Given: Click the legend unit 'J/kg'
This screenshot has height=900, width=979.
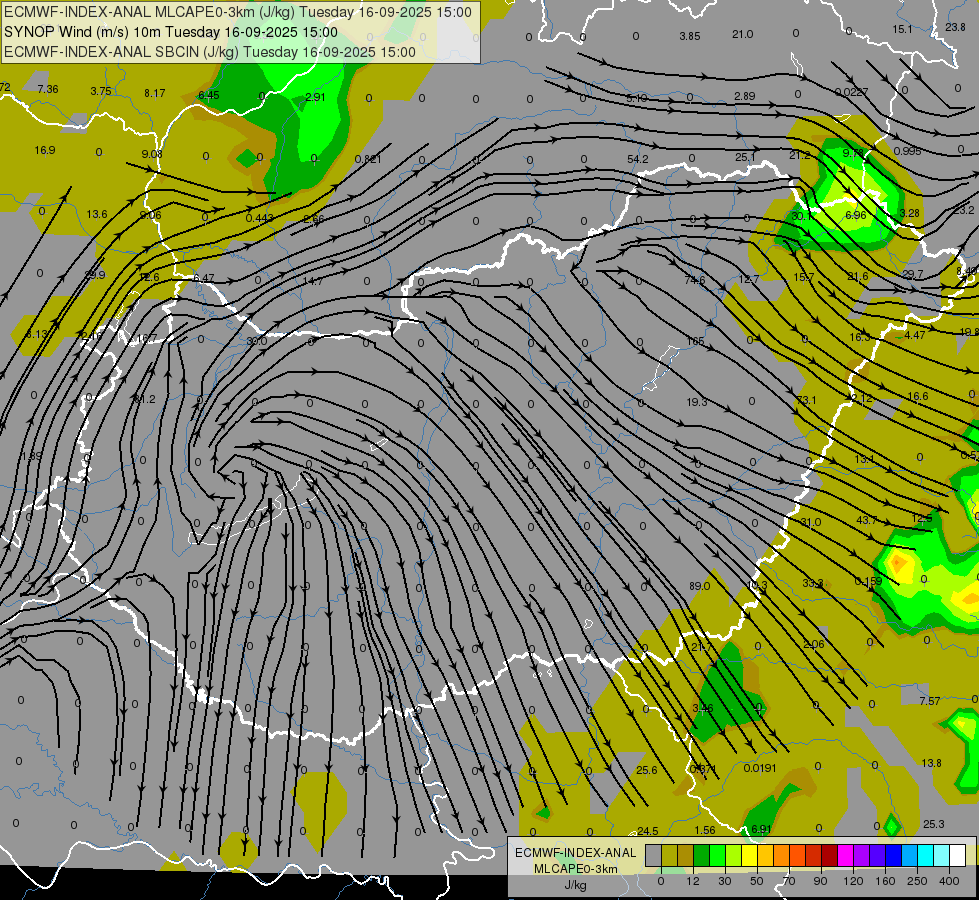Looking at the screenshot, I should coord(576,885).
